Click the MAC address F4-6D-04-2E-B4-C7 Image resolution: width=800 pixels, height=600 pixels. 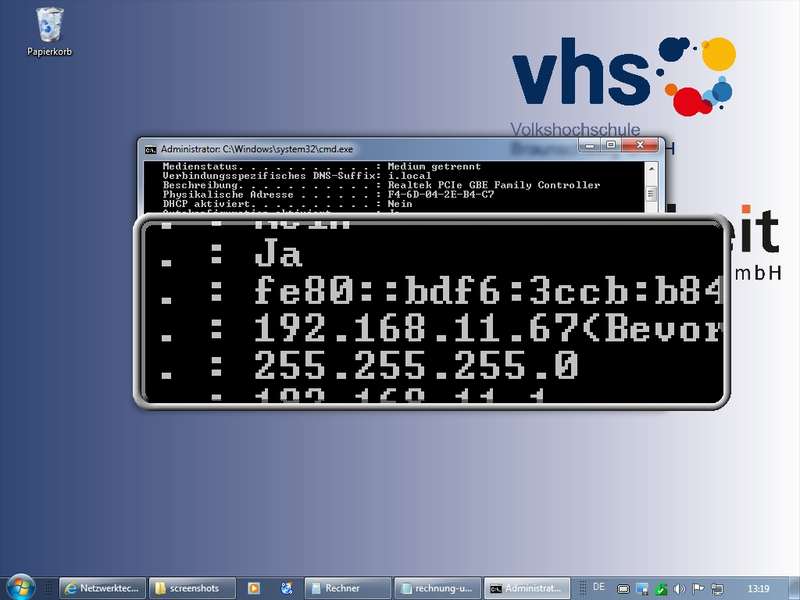pos(441,194)
